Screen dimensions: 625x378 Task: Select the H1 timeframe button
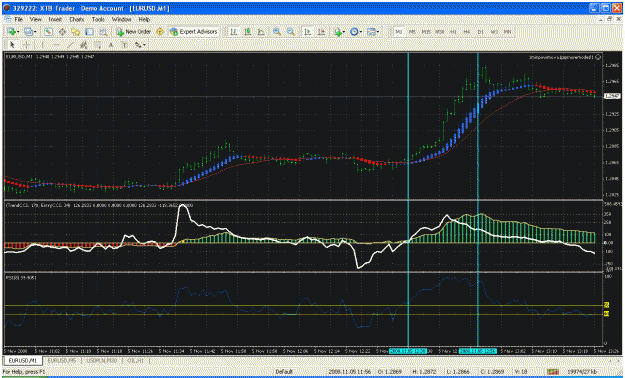(453, 32)
